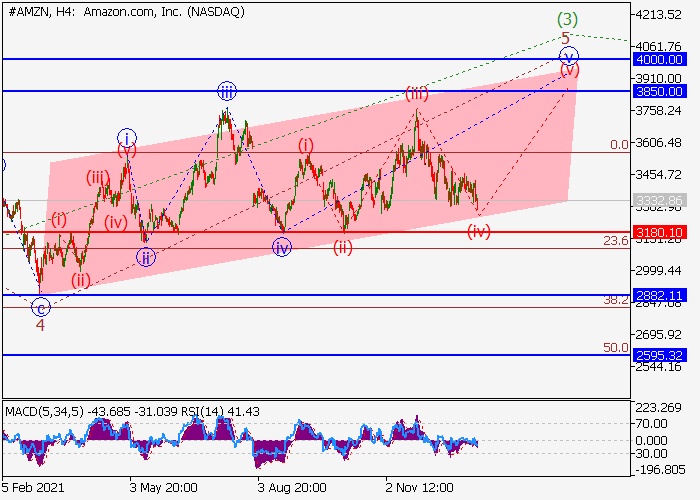Select the blue 3850.00 price level label
700x500 pixels.
[x=659, y=92]
